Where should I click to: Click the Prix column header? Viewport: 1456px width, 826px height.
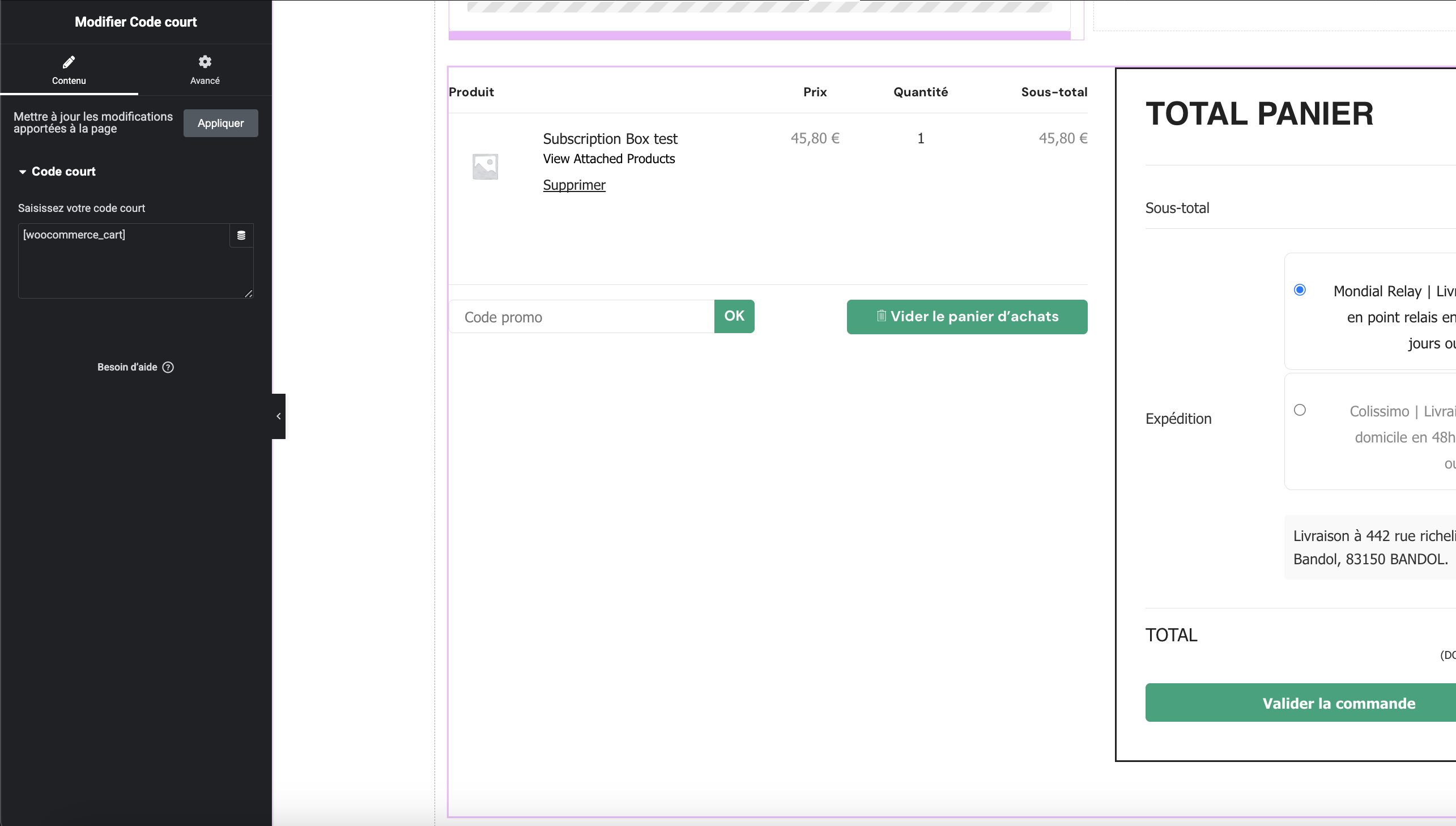815,92
